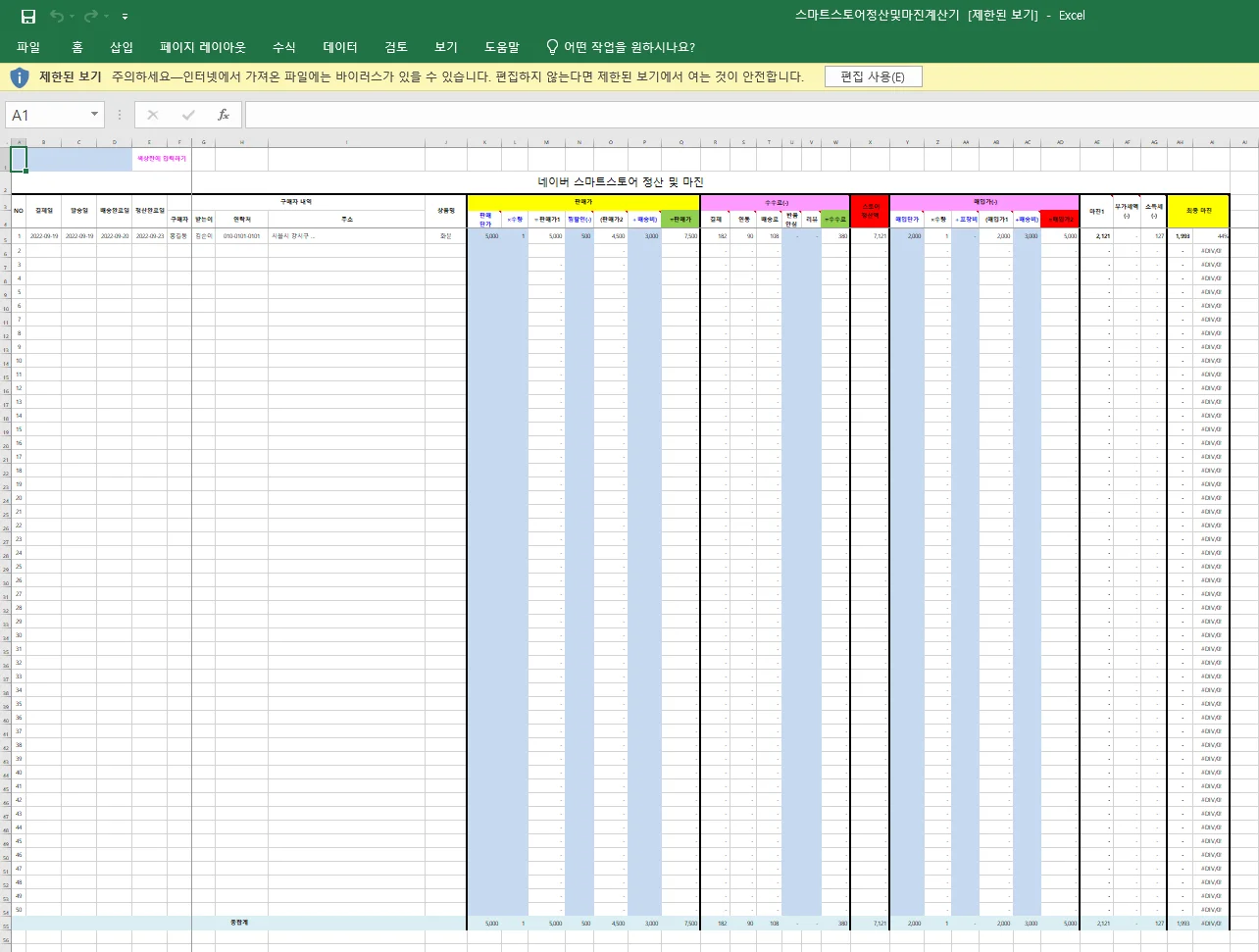Viewport: 1259px width, 952px height.
Task: Click the phone cell 010-0101-0101
Action: [x=241, y=236]
